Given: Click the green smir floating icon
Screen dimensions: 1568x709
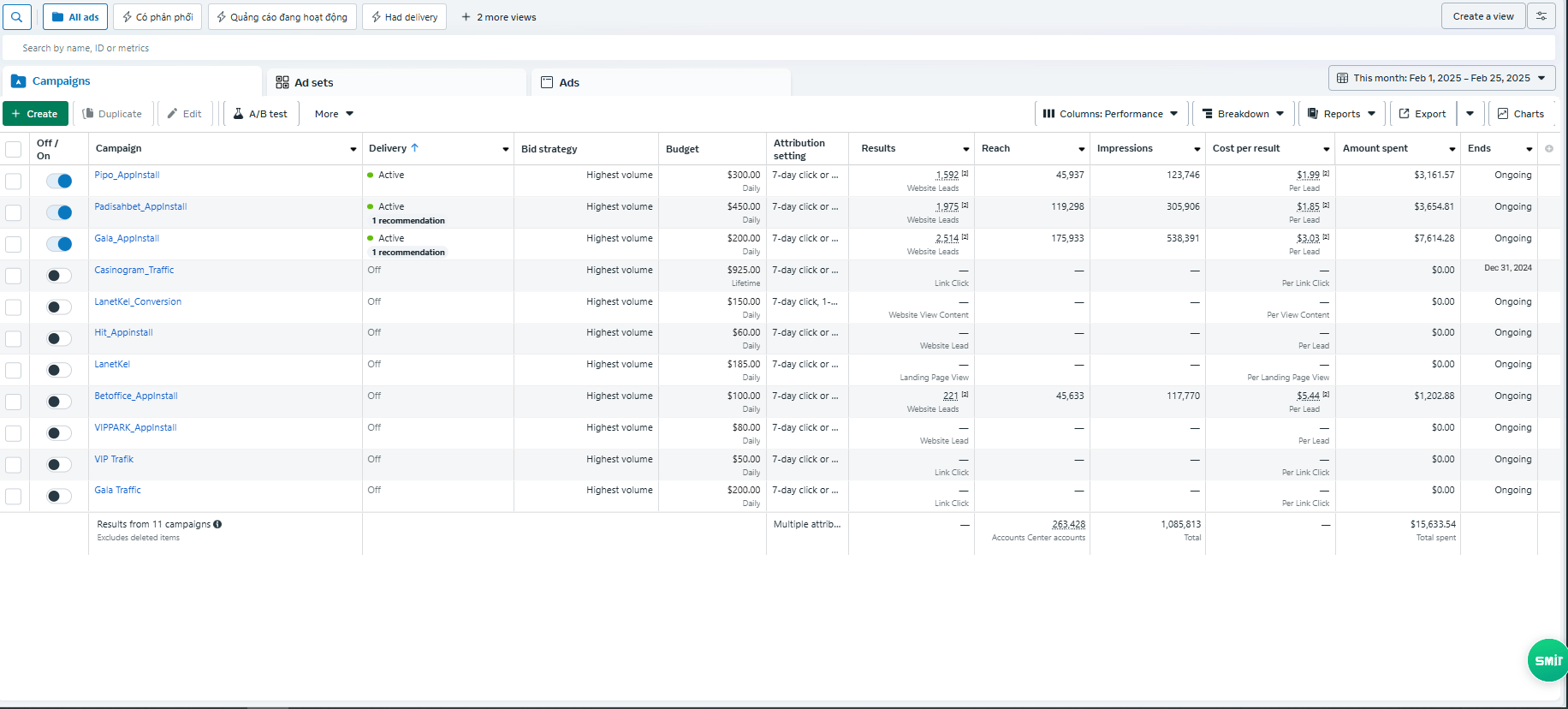Looking at the screenshot, I should pyautogui.click(x=1547, y=660).
